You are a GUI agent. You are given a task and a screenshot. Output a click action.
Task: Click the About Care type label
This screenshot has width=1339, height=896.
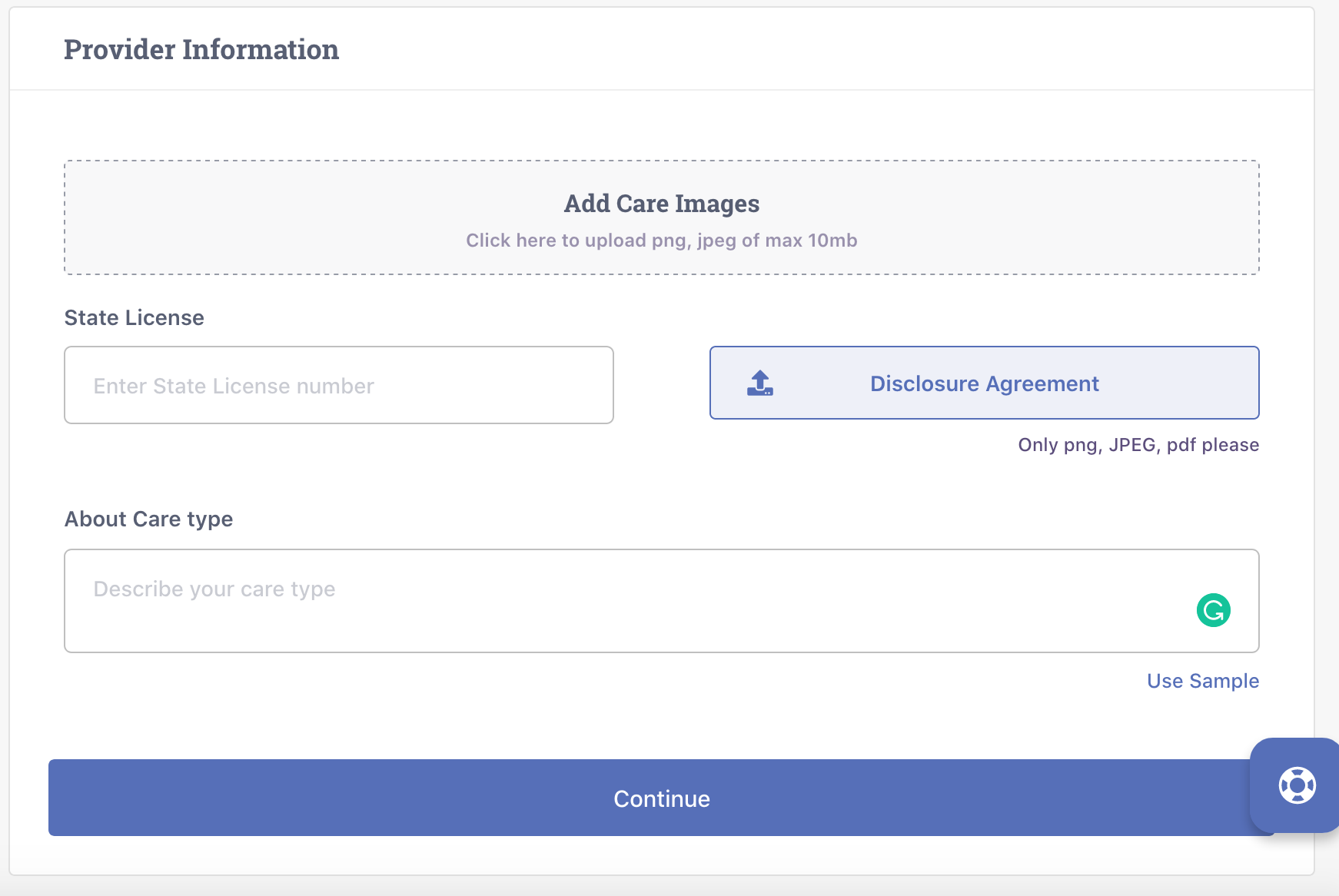[x=148, y=519]
